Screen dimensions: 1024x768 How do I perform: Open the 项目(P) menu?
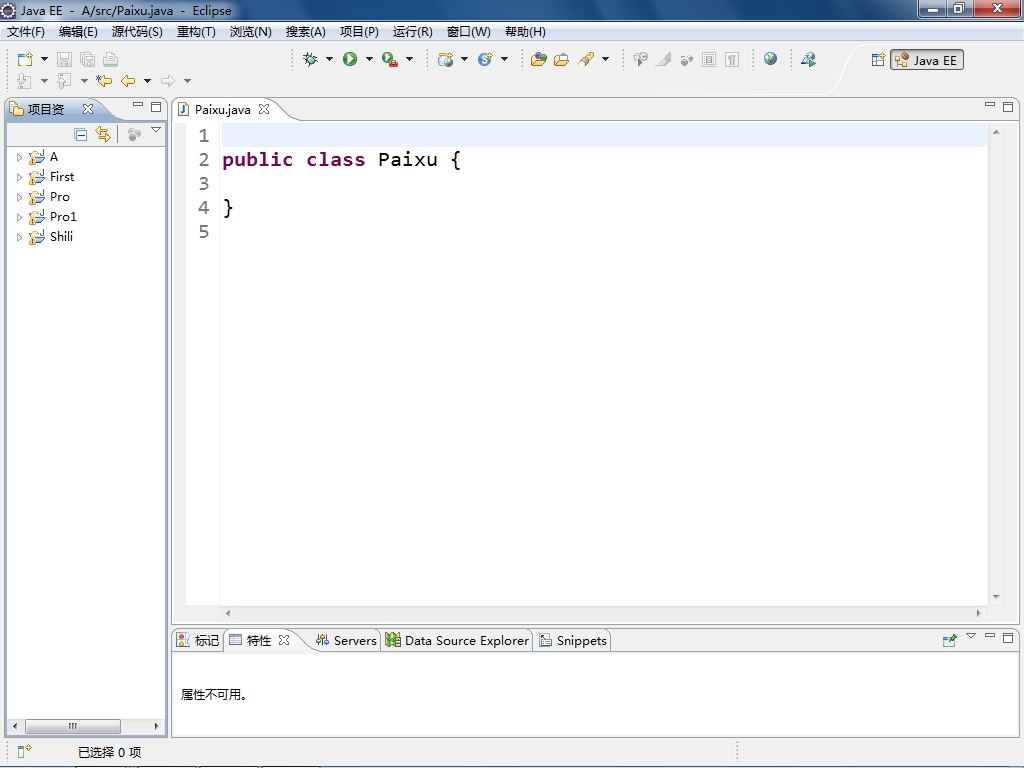pos(359,31)
